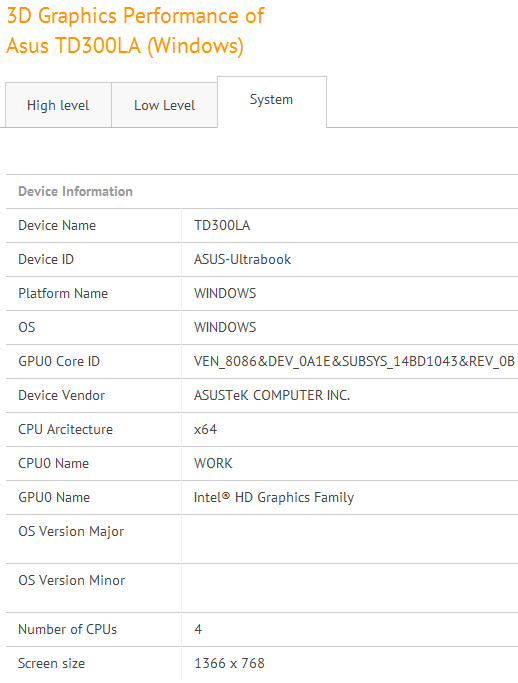Click the x64 CPU architecture value

205,429
